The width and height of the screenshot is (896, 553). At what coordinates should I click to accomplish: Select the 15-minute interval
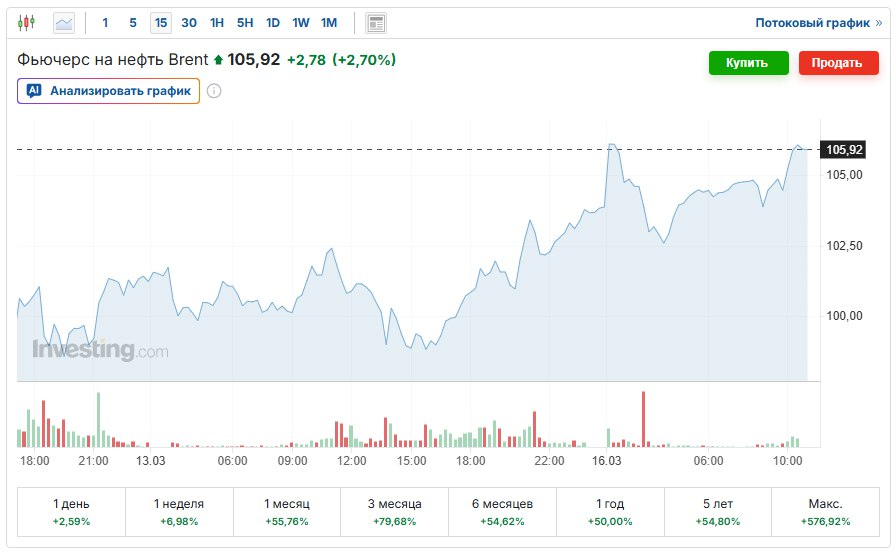coord(161,22)
